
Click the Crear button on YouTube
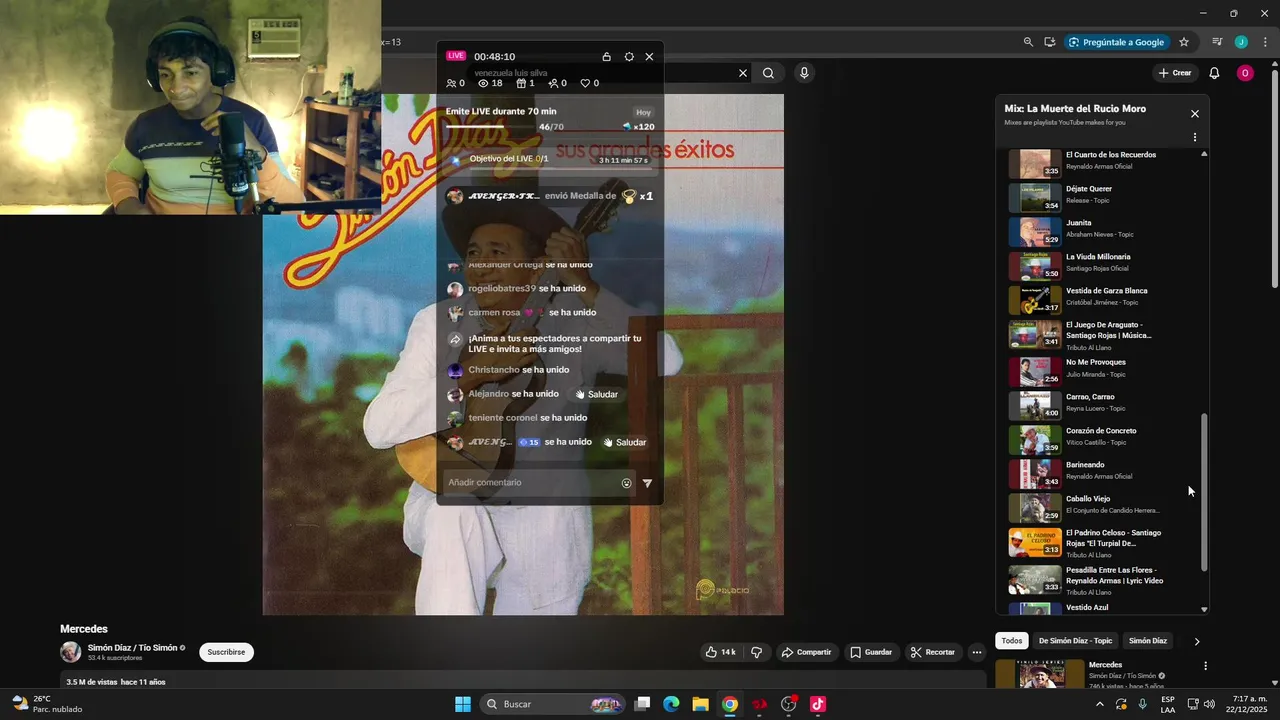(x=1175, y=73)
